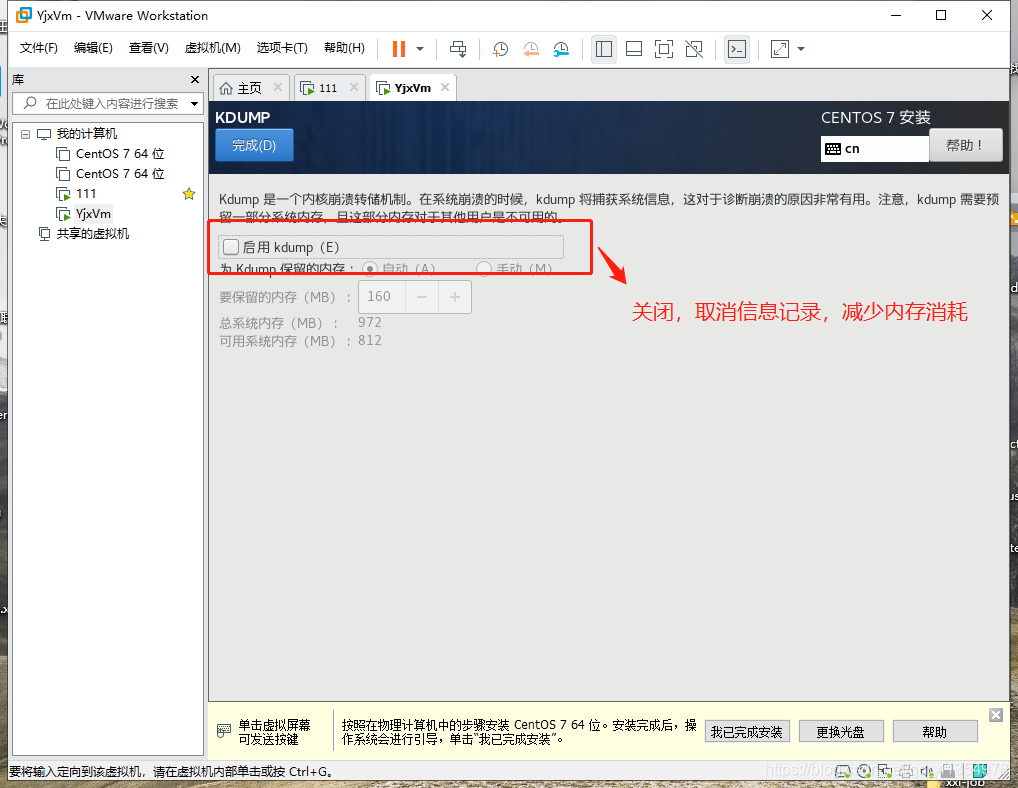Take a snapshot of the virtual machine
This screenshot has width=1018, height=788.
[x=500, y=48]
